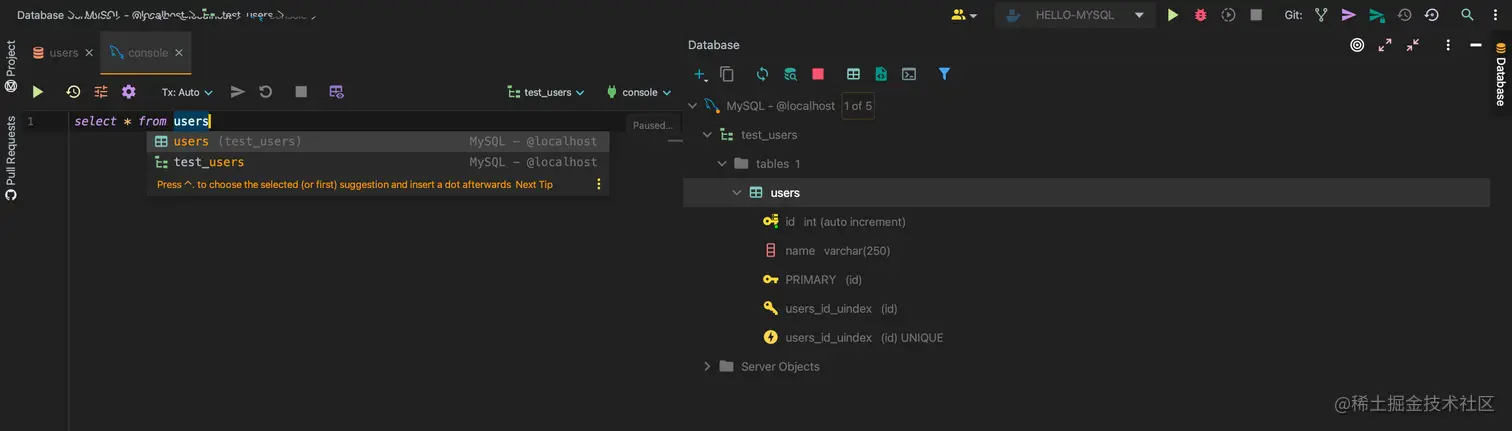1512x431 pixels.
Task: Open the HELLO-MYSQL run configuration dropdown
Action: click(1075, 15)
